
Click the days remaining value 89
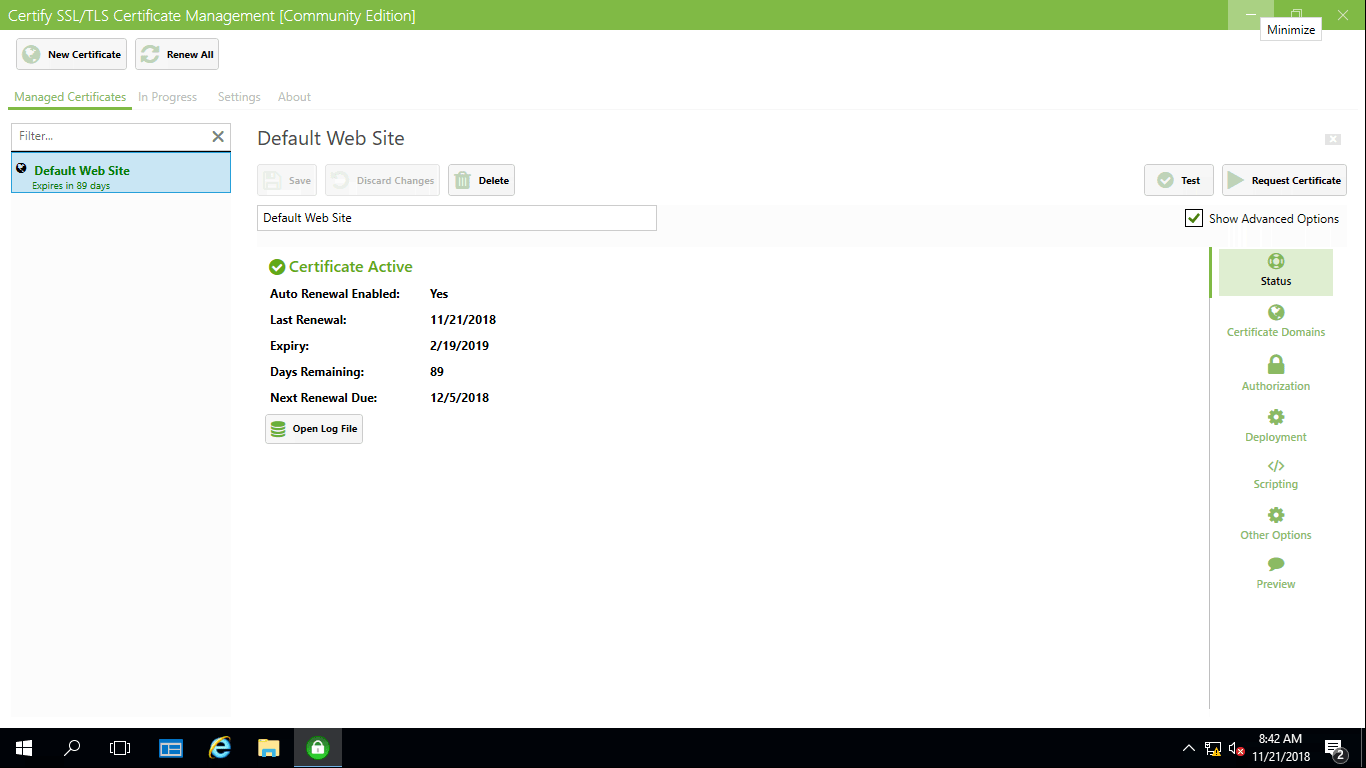click(437, 372)
